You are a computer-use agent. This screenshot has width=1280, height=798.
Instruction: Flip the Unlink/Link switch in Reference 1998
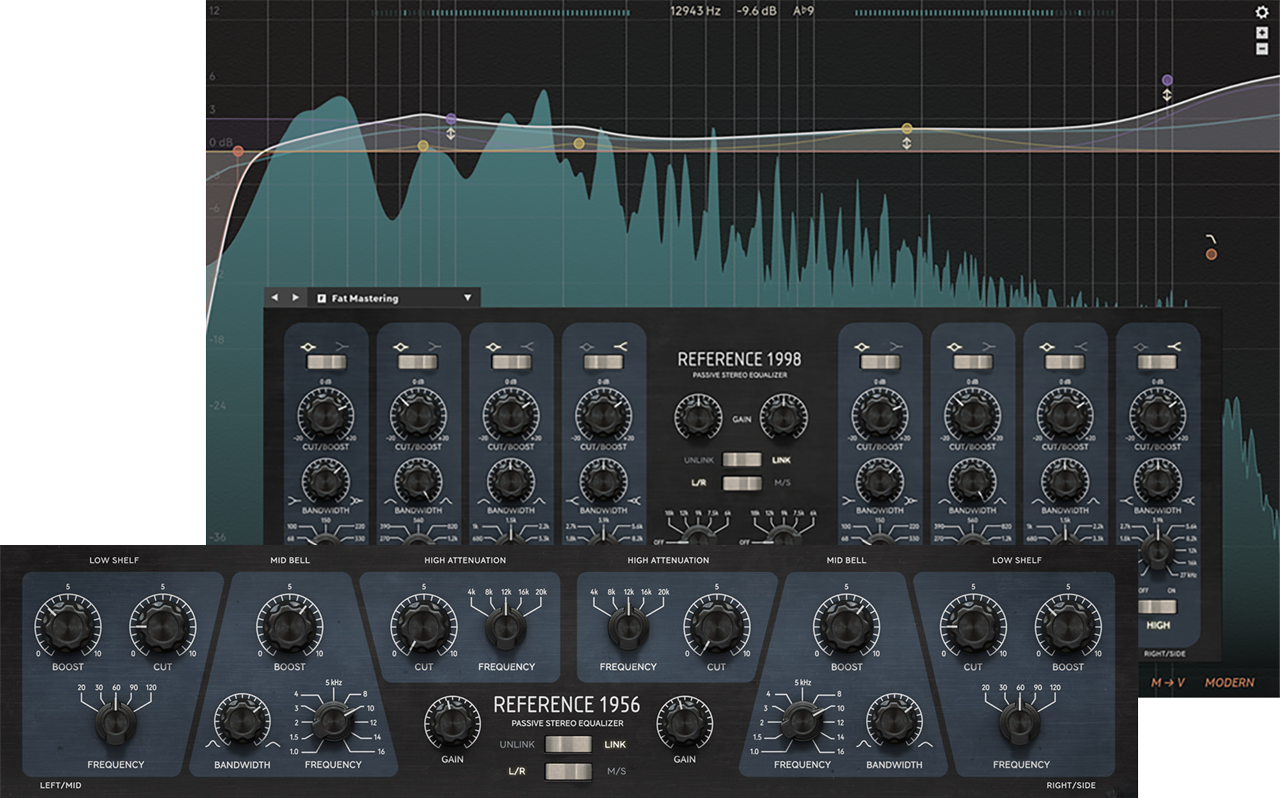(x=742, y=460)
